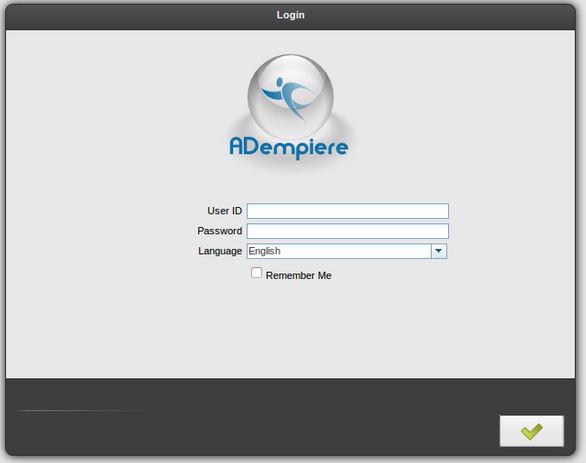Click the Login title bar text
Viewport: 586px width, 463px height.
(x=290, y=15)
